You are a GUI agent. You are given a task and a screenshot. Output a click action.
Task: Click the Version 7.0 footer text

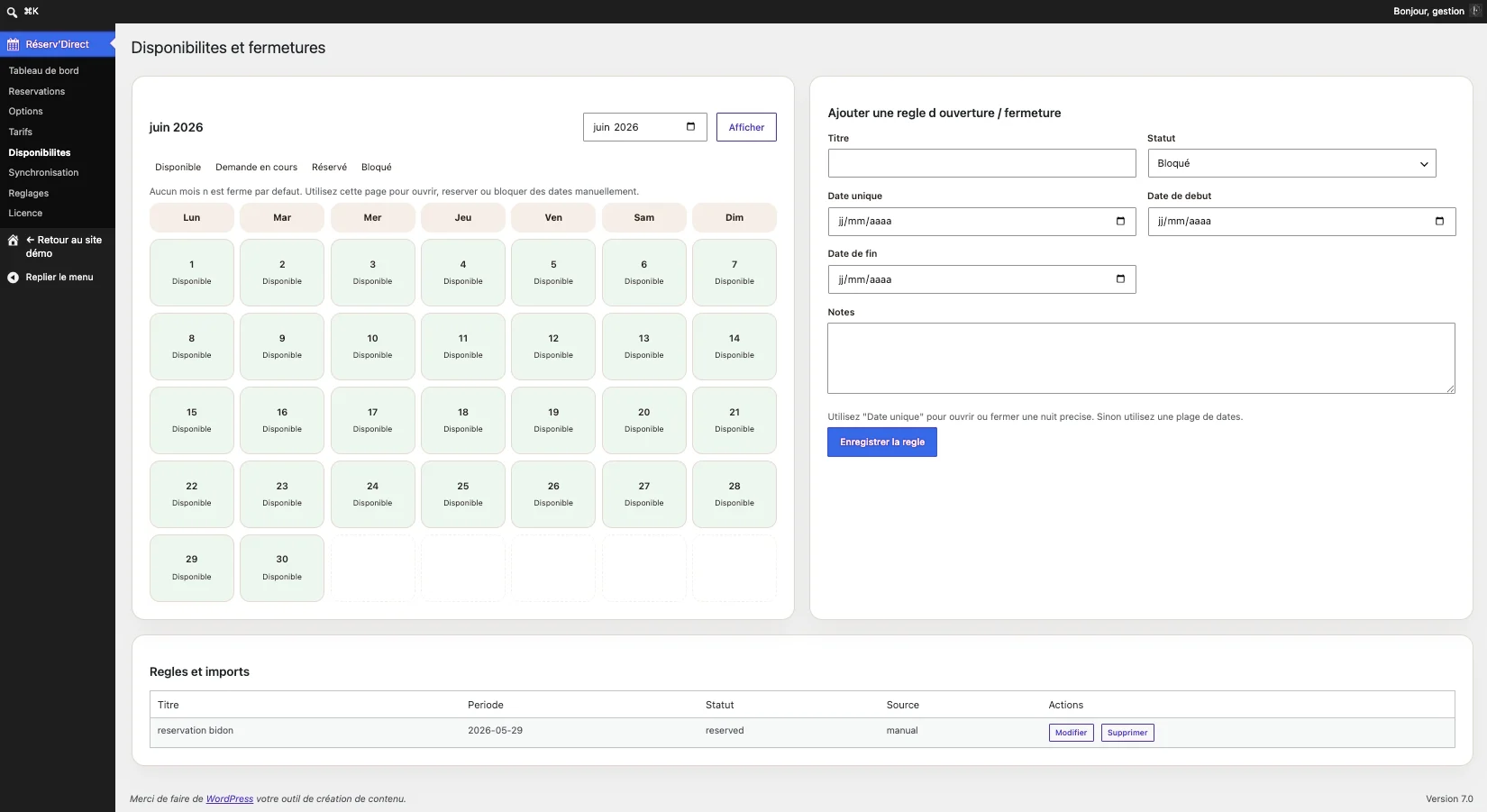click(x=1449, y=798)
